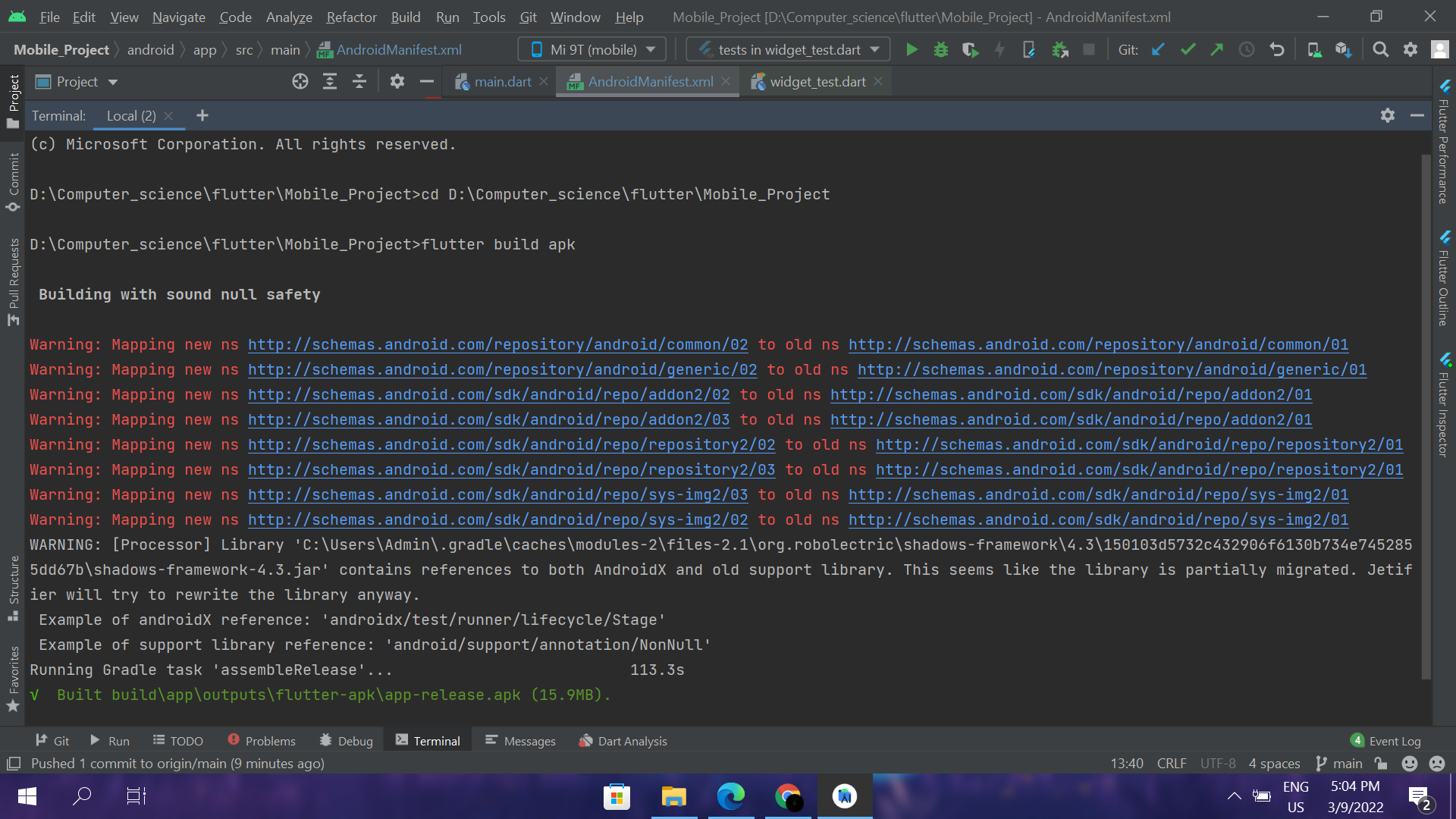Roll back changes with the undo icon
This screenshot has height=819, width=1456.
click(1277, 50)
